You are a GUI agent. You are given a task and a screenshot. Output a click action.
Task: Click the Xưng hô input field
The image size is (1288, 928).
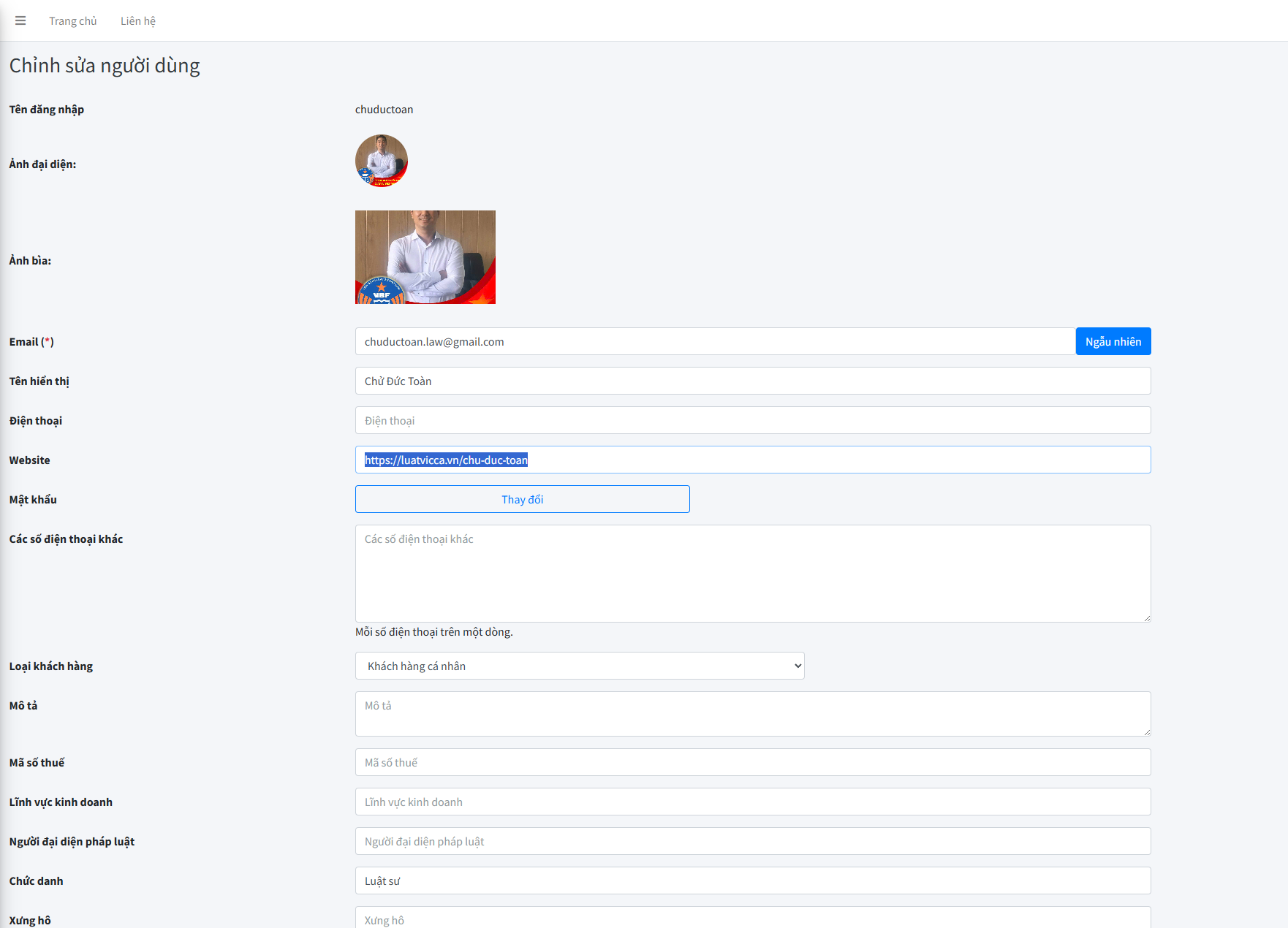click(752, 919)
